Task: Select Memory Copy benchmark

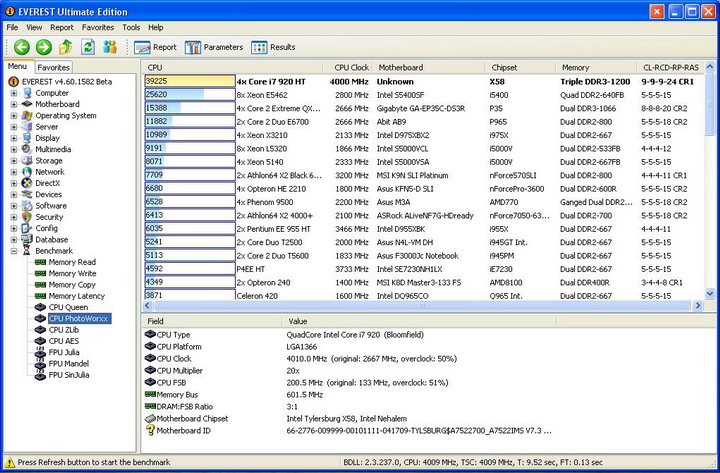Action: (x=72, y=285)
